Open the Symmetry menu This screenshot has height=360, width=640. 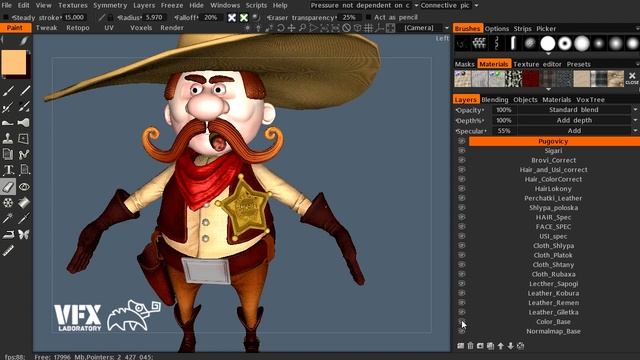click(110, 5)
